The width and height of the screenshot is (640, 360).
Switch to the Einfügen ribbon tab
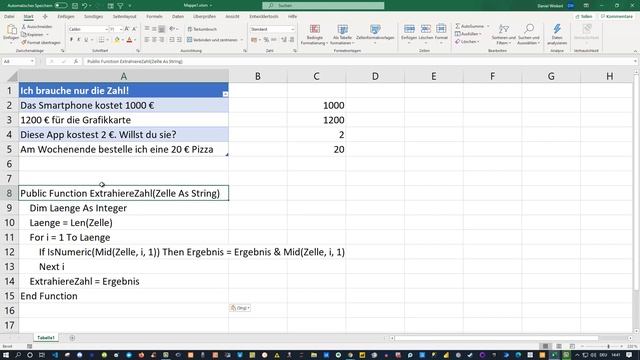[x=66, y=16]
